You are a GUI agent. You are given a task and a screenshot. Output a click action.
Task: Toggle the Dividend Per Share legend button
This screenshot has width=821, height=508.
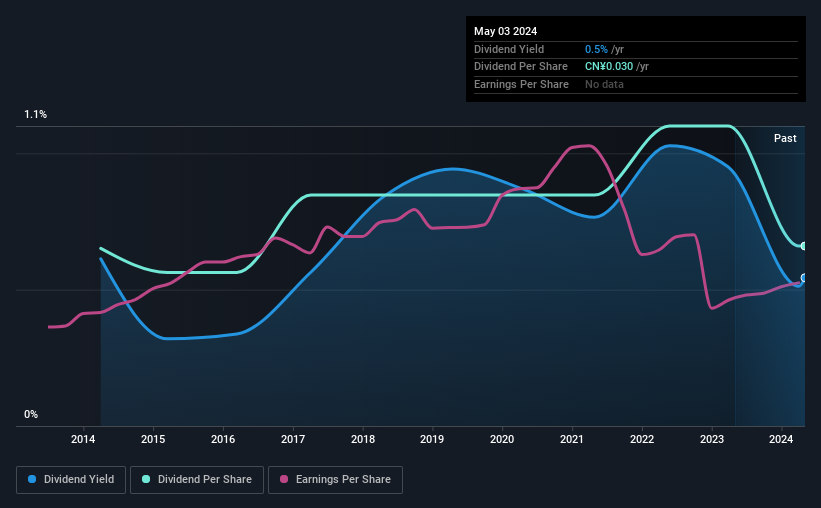pos(197,480)
